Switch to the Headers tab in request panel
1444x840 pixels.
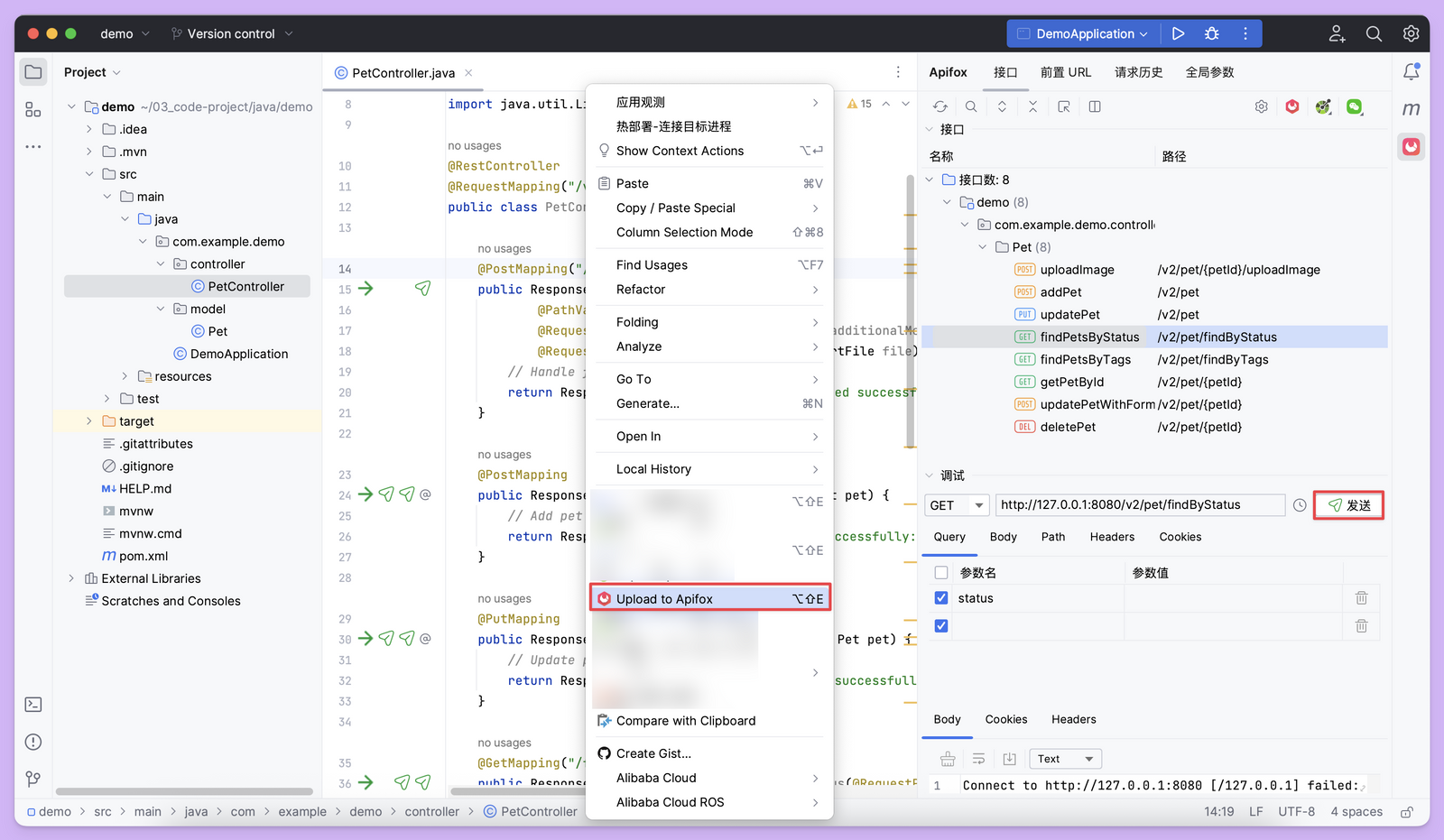[1111, 536]
